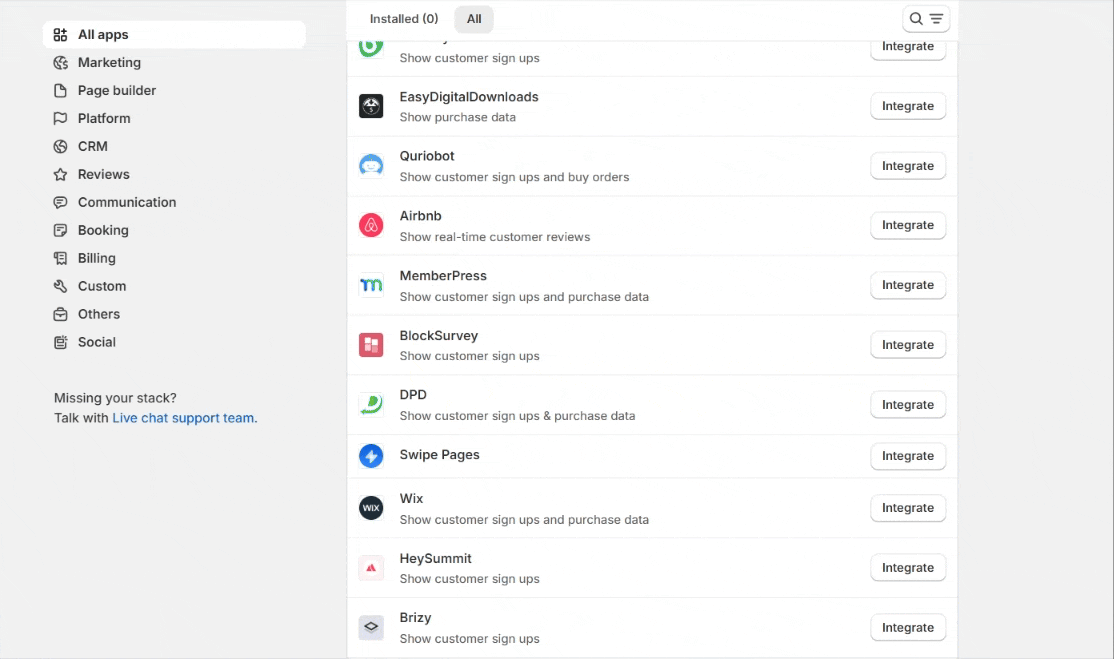The height and width of the screenshot is (659, 1114).
Task: Click 'Show customer sign ups and buy orders' text
Action: tap(514, 178)
